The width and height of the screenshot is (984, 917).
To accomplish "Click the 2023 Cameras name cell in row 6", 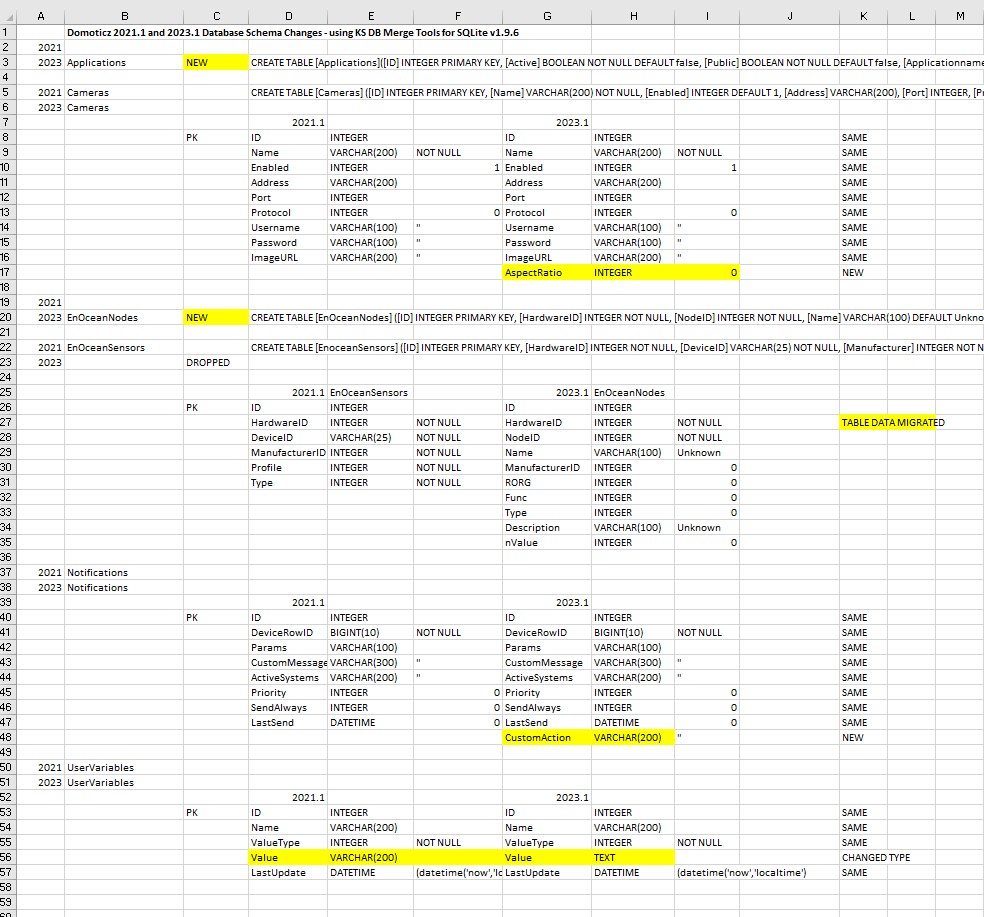I will (x=124, y=107).
